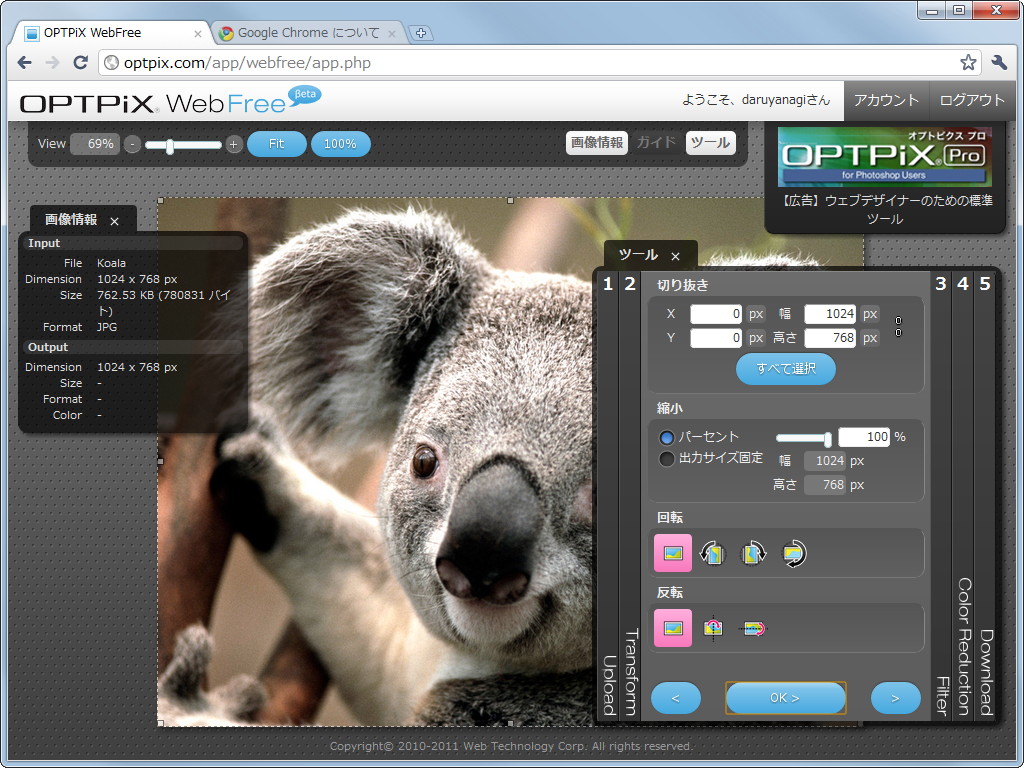Image resolution: width=1024 pixels, height=768 pixels.
Task: Select the パーセント radio button
Action: [667, 437]
